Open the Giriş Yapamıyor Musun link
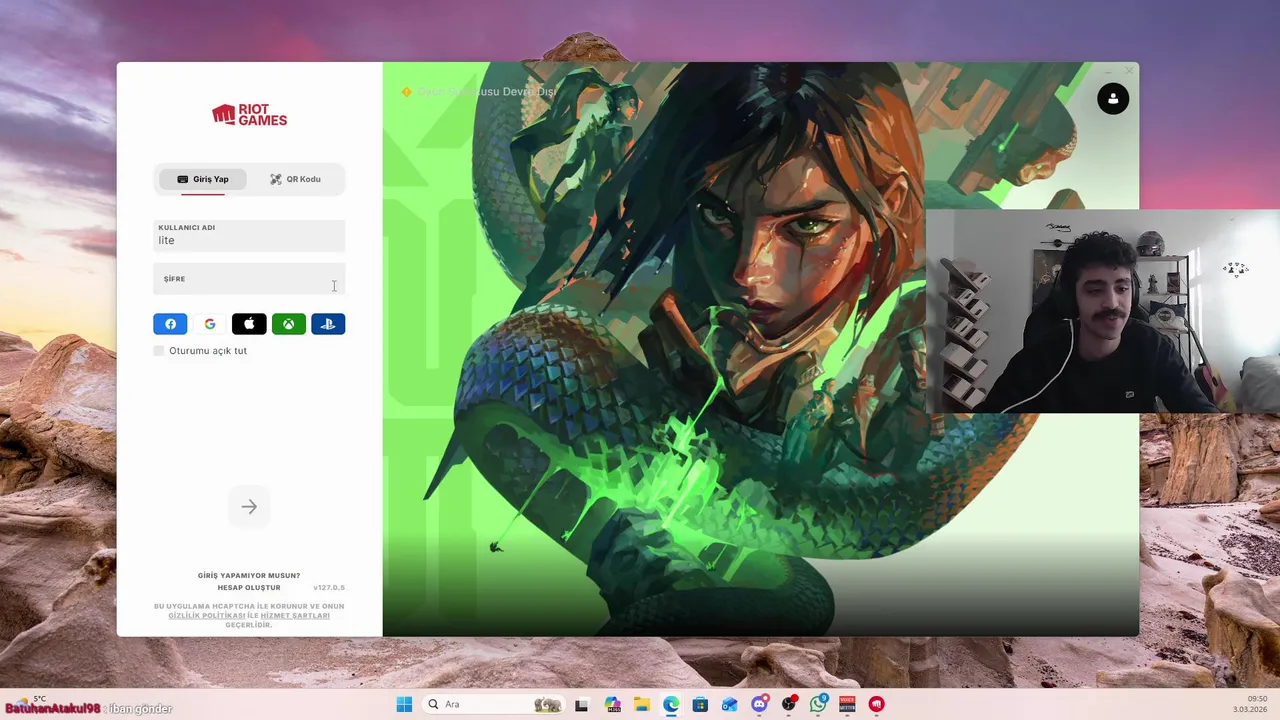 (x=249, y=576)
